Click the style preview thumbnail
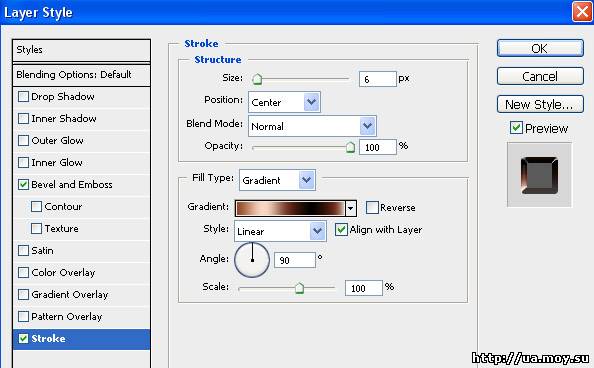Screen dimensions: 594x368 pos(539,175)
